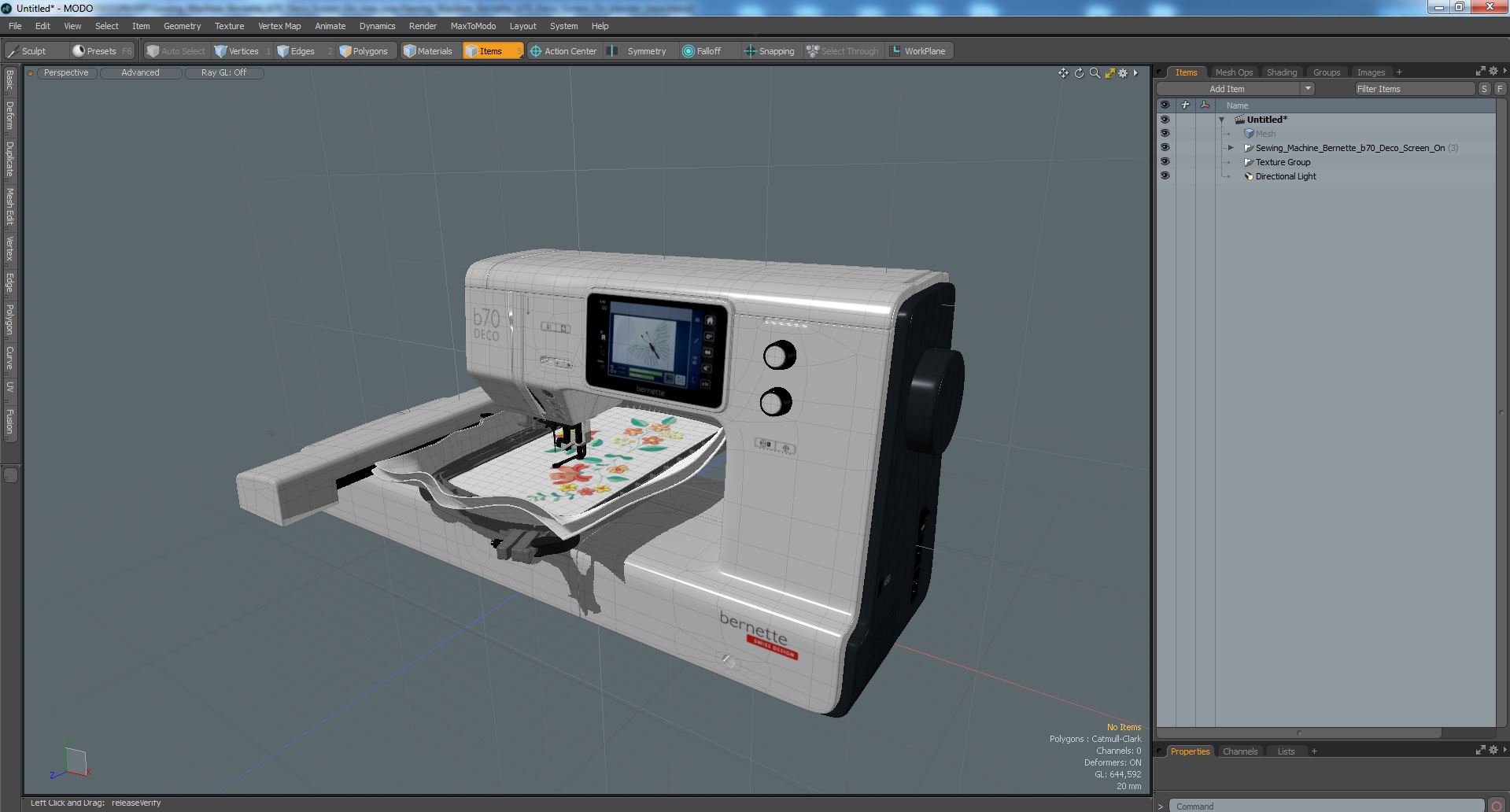Open the WorkPlane options
This screenshot has width=1510, height=812.
point(918,51)
